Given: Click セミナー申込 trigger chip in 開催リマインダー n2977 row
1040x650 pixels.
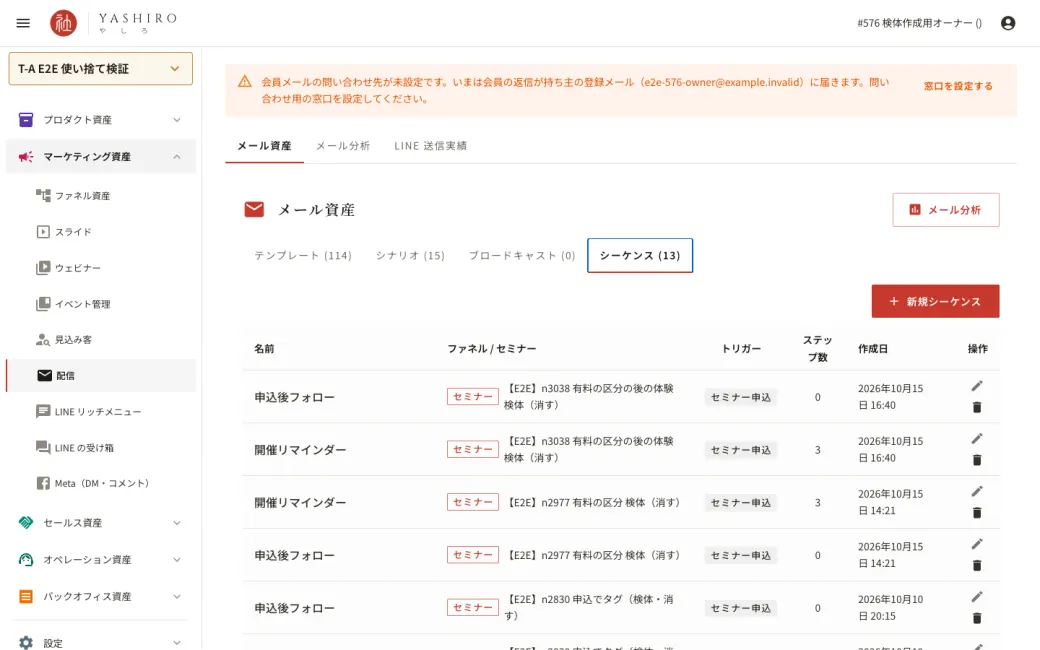Looking at the screenshot, I should [741, 503].
